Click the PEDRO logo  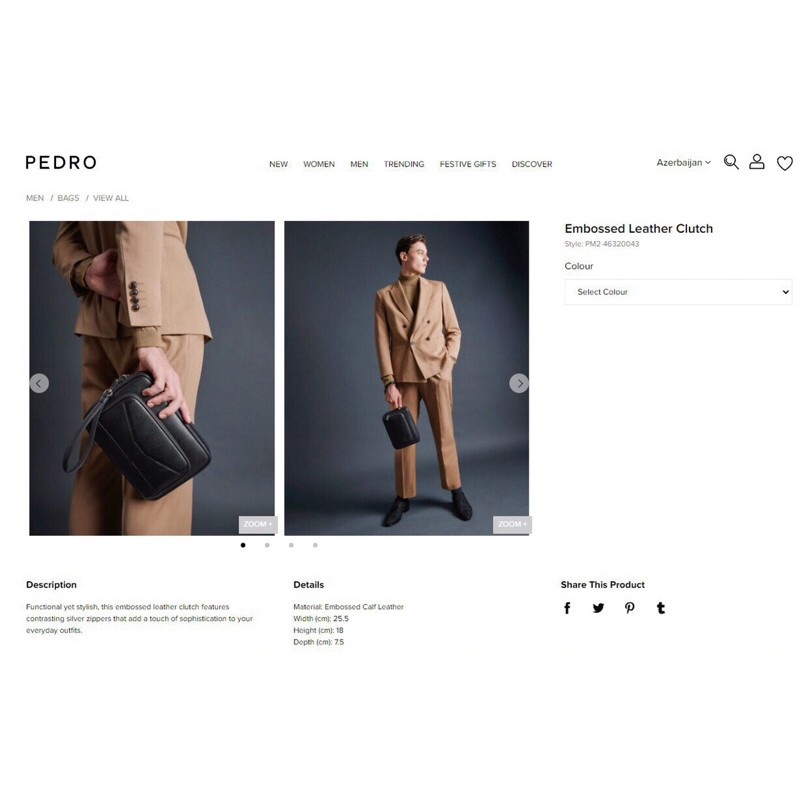point(61,163)
